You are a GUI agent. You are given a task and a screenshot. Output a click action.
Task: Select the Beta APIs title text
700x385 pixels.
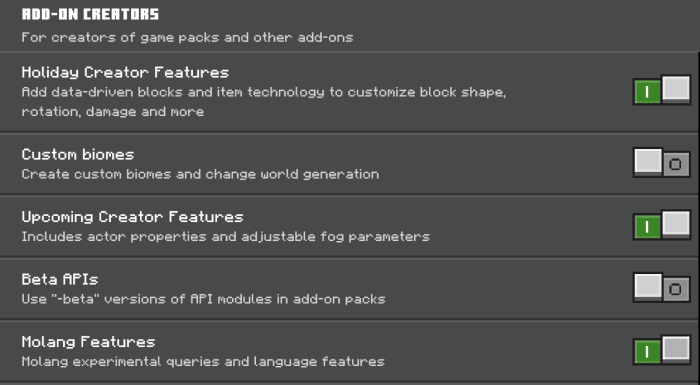coord(60,280)
